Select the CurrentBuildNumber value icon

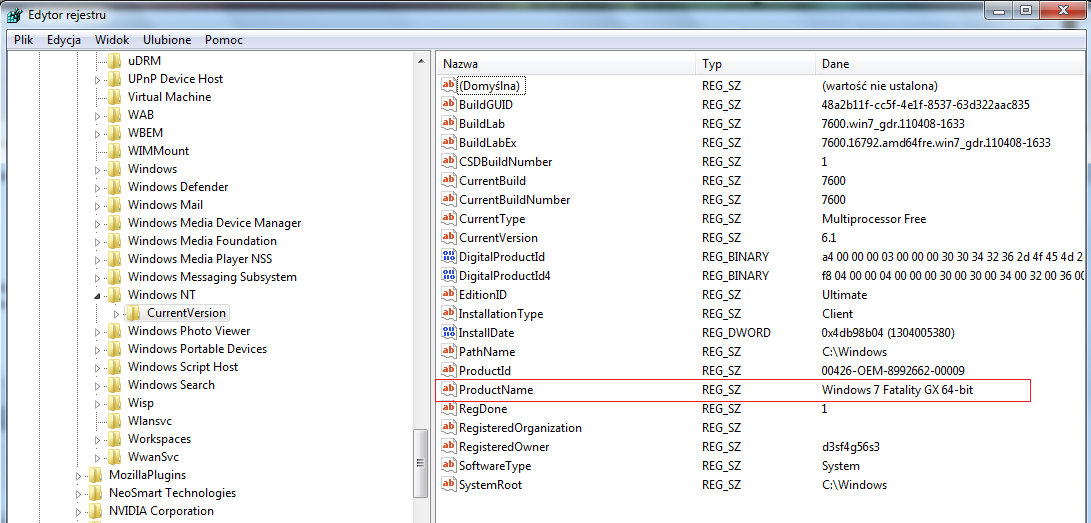(x=449, y=200)
